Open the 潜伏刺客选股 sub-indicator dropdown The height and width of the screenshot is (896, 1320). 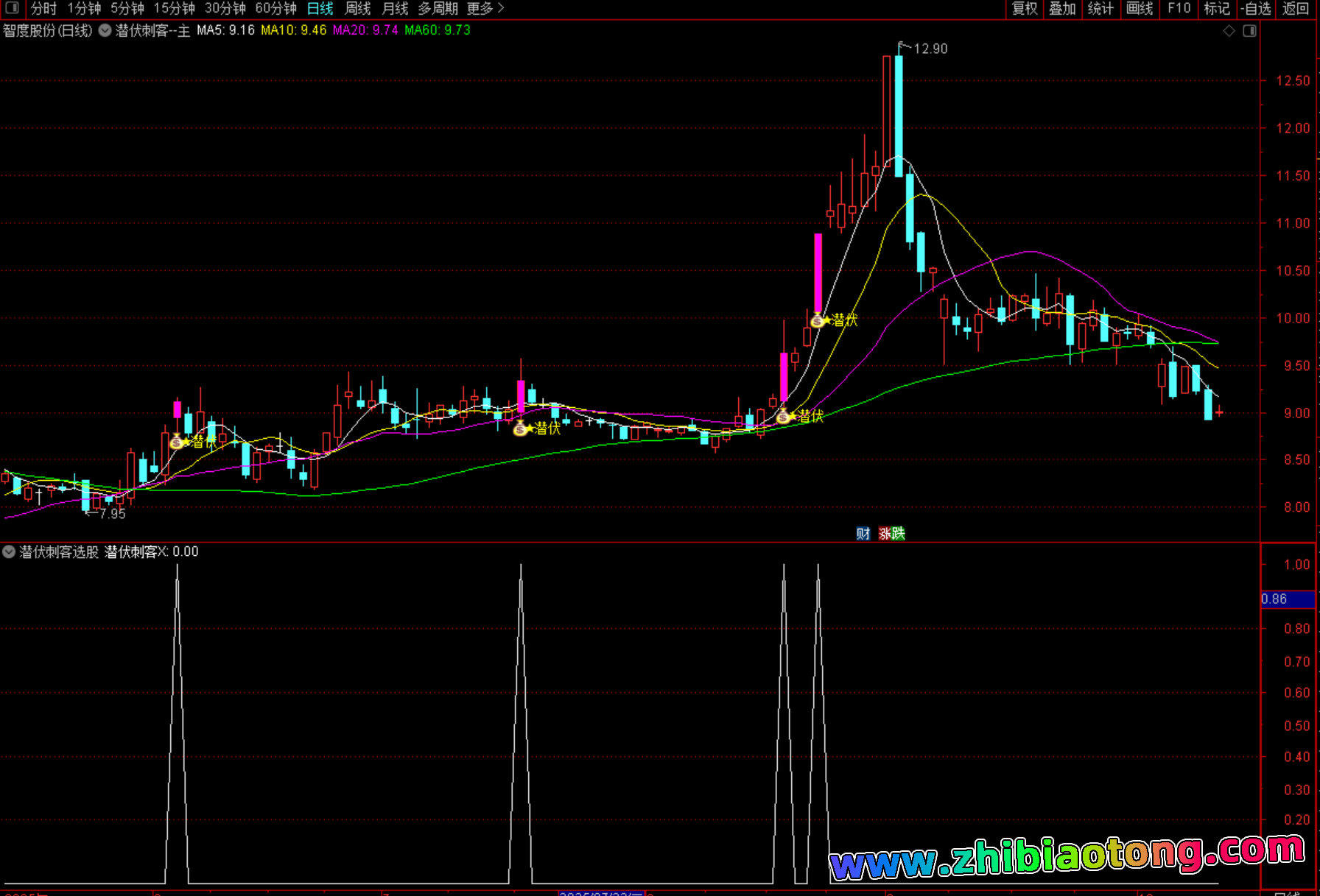coord(9,551)
